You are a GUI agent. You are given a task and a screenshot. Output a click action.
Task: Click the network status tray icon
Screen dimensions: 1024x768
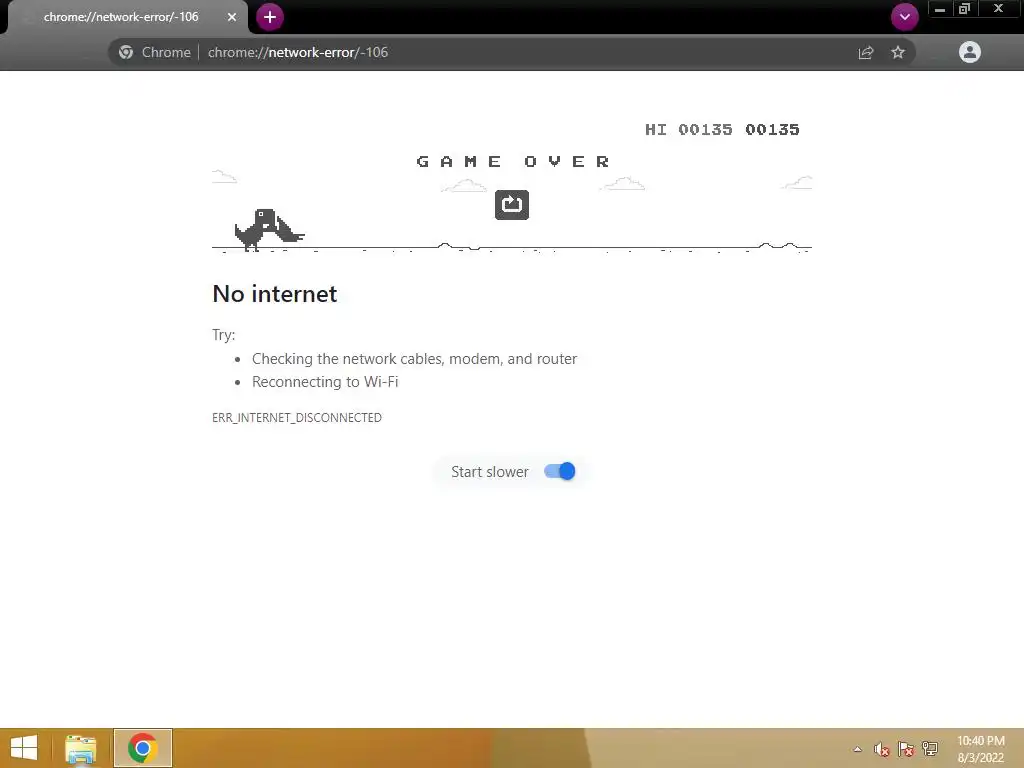pos(930,749)
